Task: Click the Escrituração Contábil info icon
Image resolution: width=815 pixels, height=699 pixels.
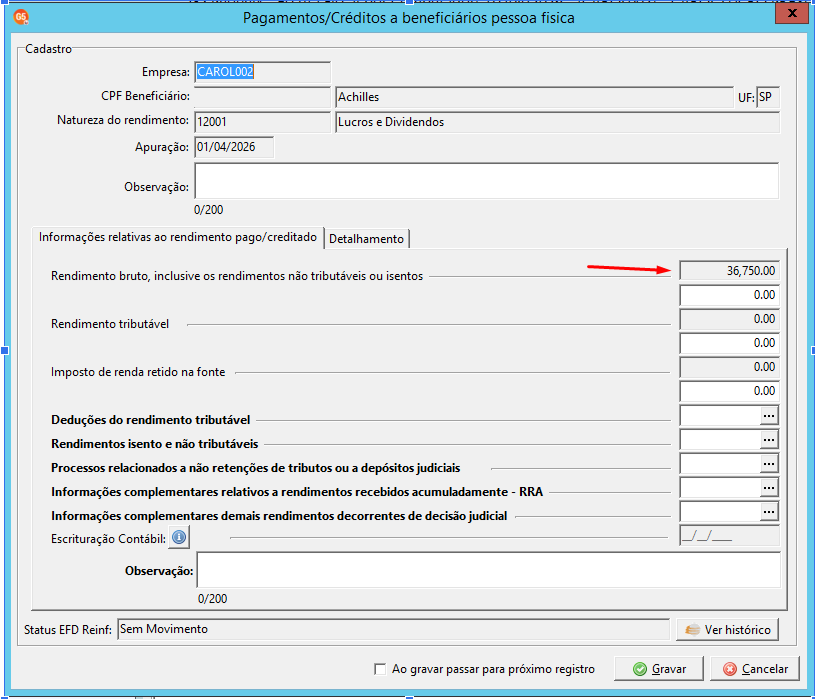Action: (x=179, y=537)
